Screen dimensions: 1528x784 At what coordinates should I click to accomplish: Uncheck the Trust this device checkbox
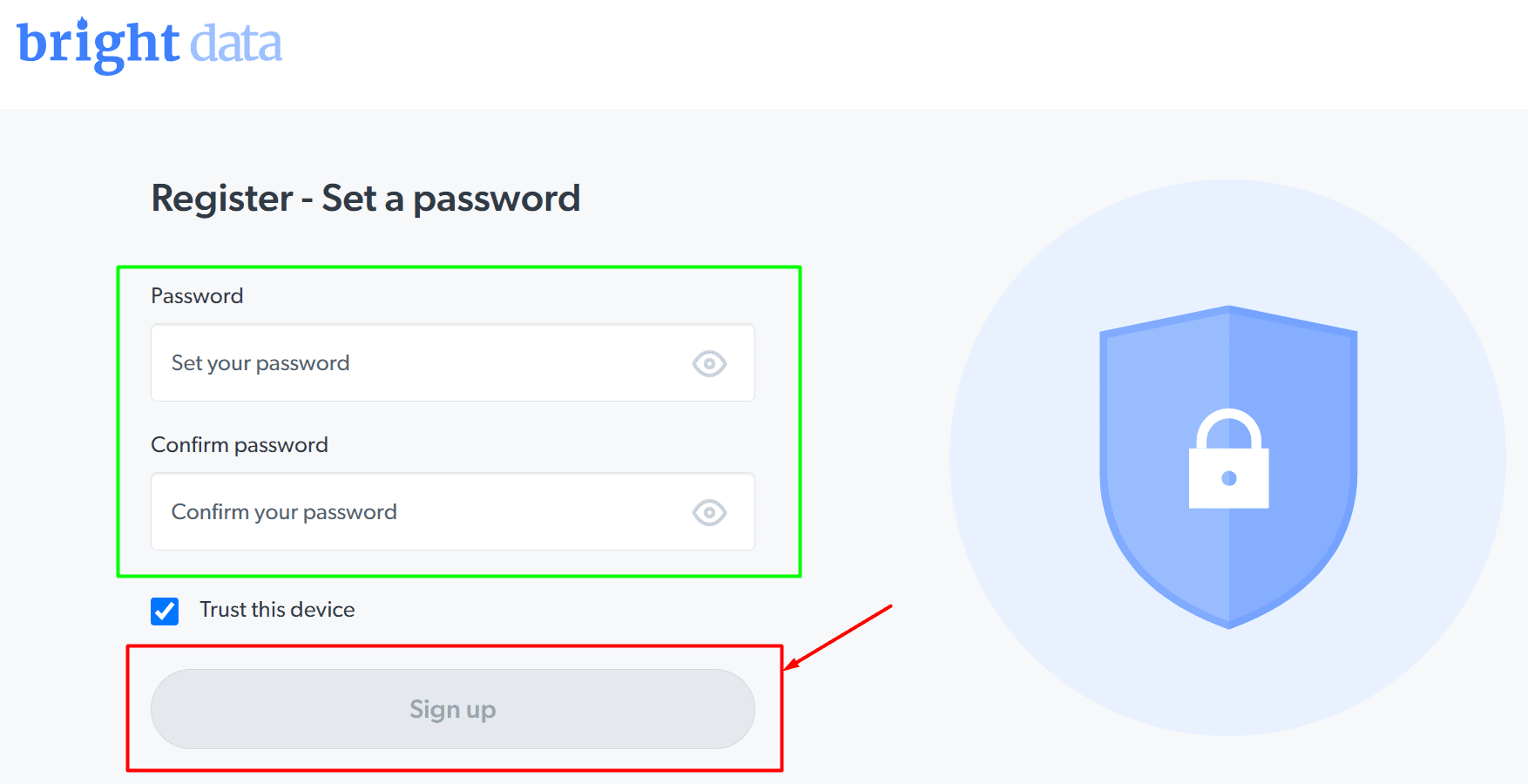(x=165, y=611)
